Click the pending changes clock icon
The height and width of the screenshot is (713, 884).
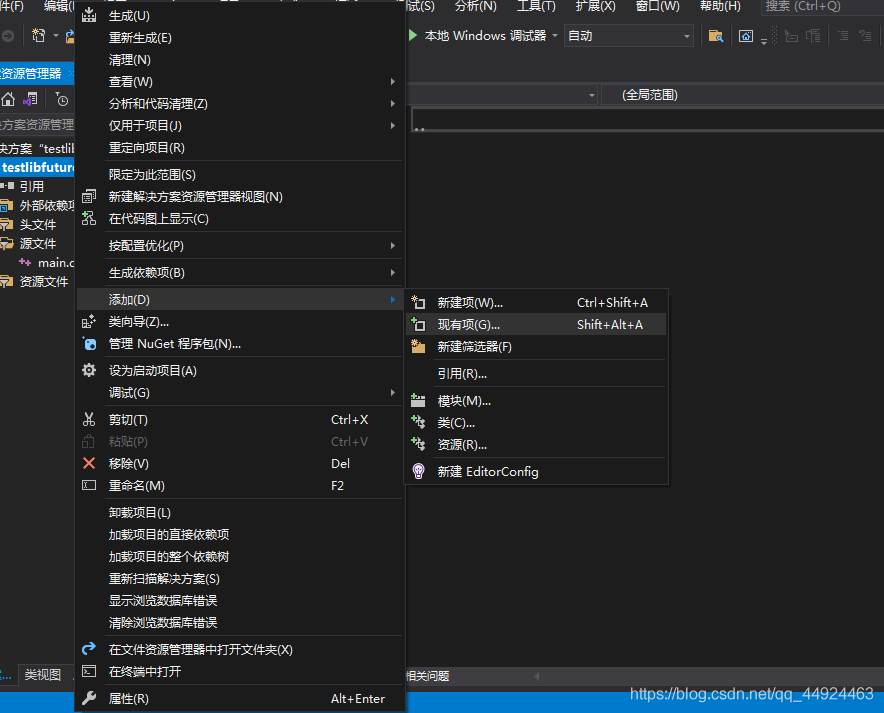tap(61, 100)
